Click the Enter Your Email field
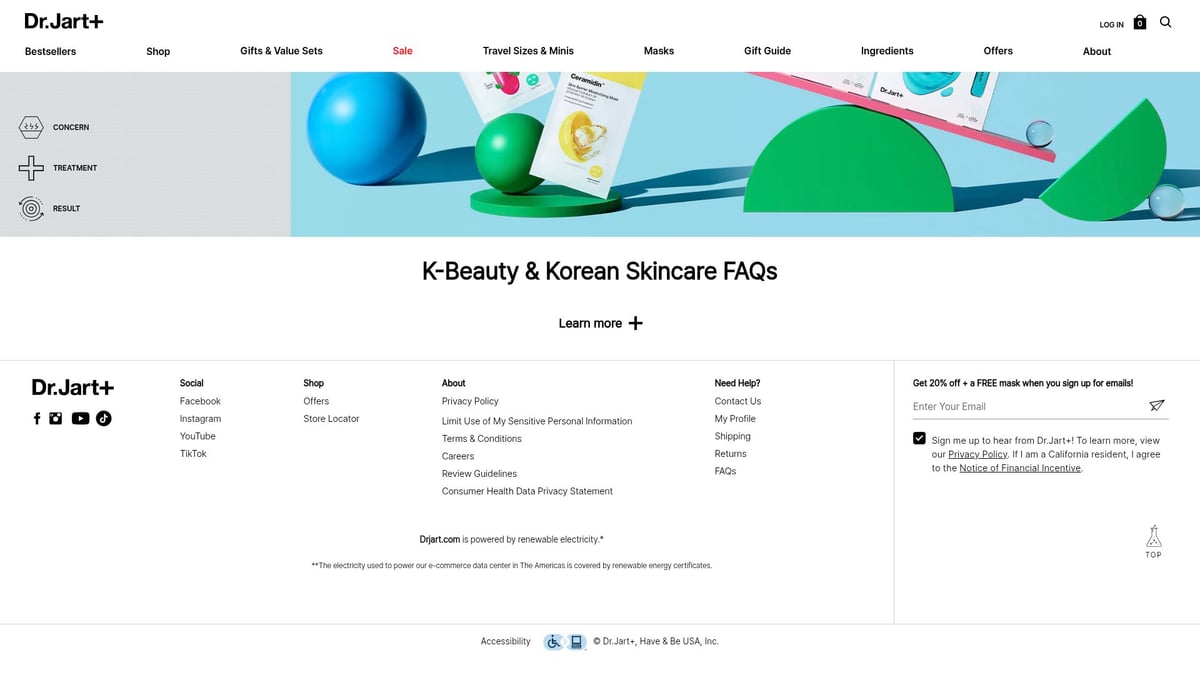The image size is (1200, 675). pyautogui.click(x=1000, y=406)
